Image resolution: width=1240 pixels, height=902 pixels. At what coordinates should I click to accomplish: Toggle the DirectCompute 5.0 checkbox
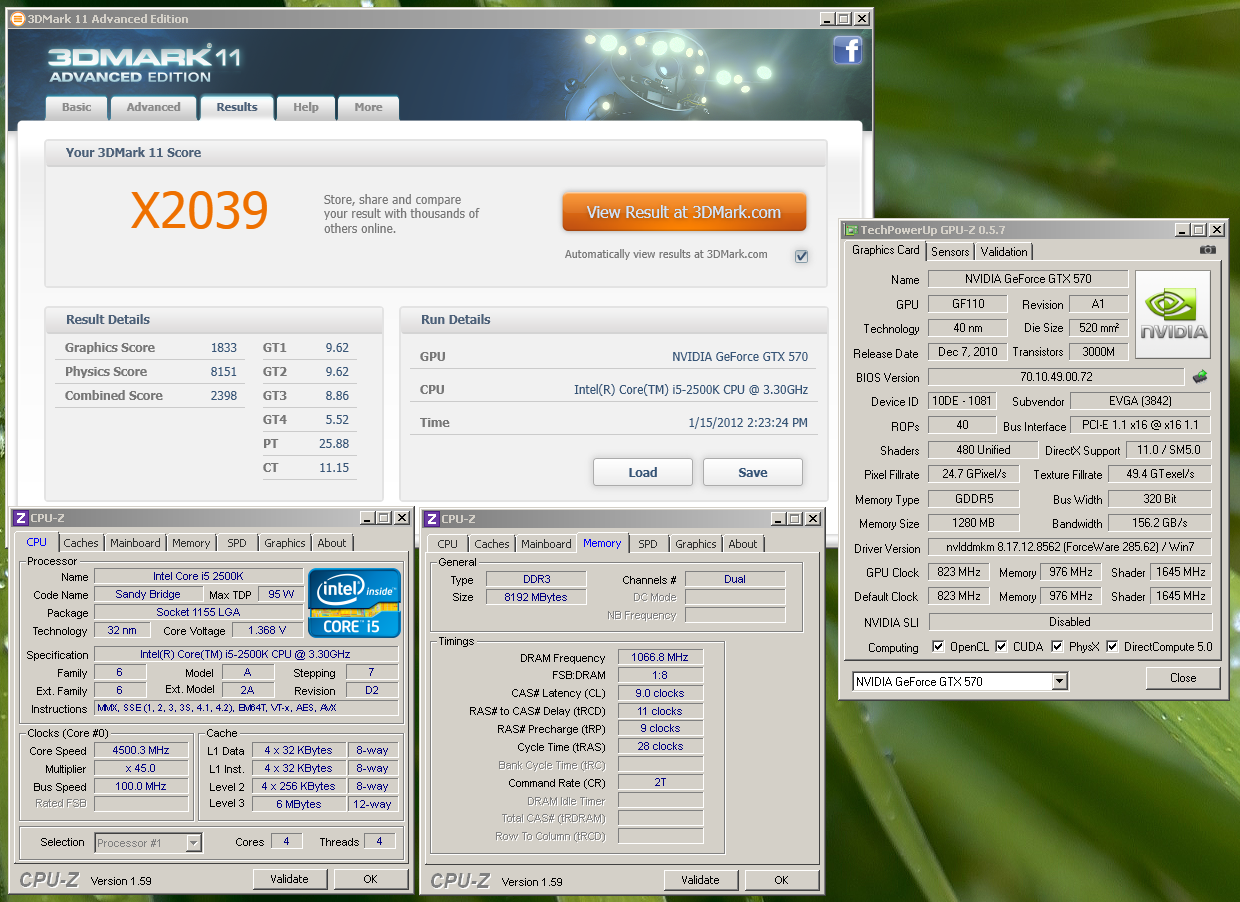pyautogui.click(x=1112, y=647)
